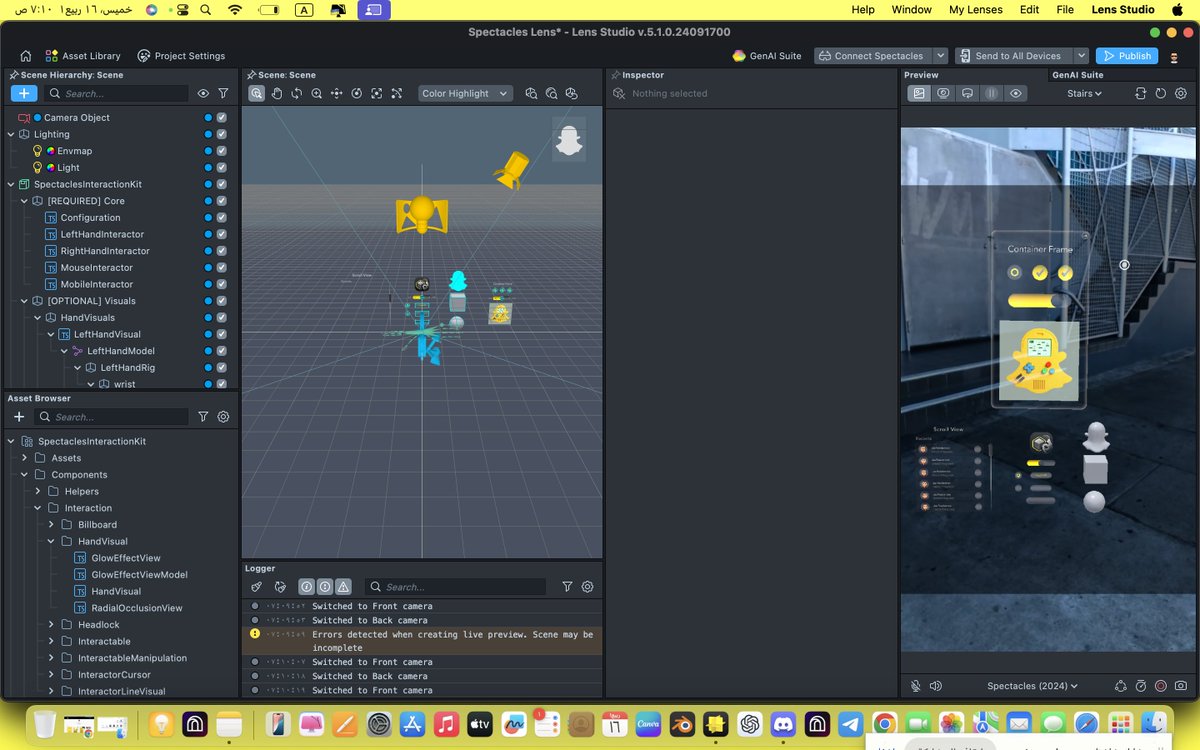Screen dimensions: 1200x750
Task: Select the pan hand tool in Scene toolbar
Action: pos(277,93)
